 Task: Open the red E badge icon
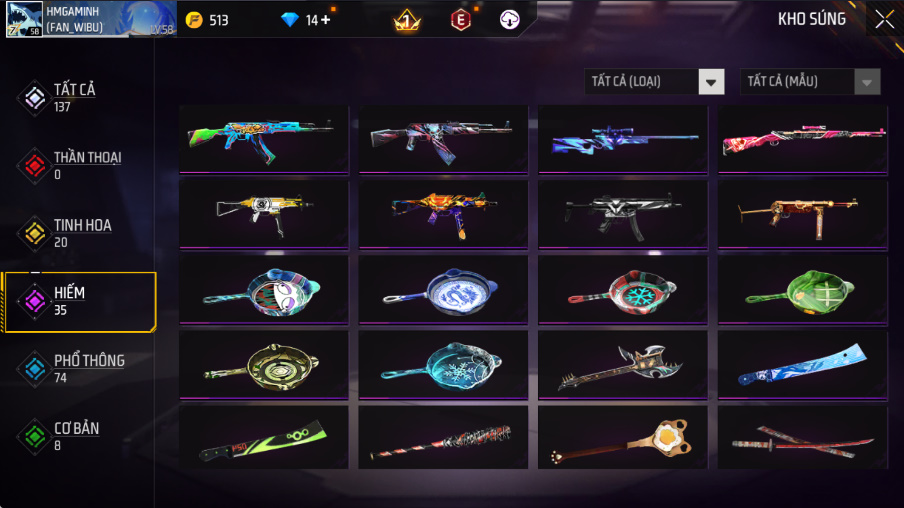pyautogui.click(x=460, y=20)
